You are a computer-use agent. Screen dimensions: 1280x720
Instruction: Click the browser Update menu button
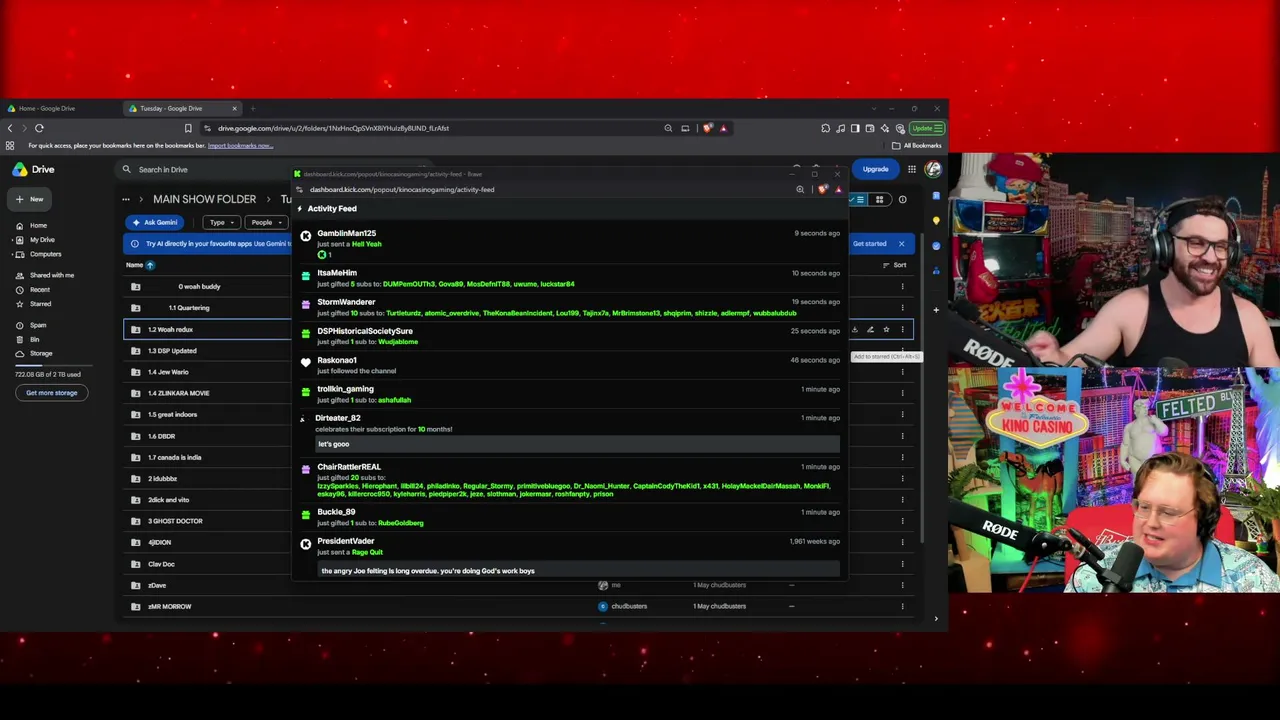pos(927,128)
